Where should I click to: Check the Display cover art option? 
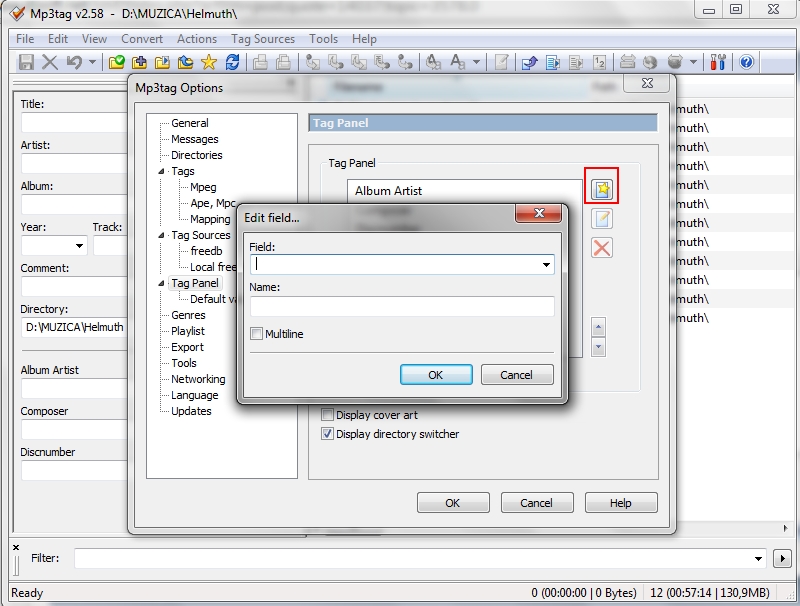(327, 415)
